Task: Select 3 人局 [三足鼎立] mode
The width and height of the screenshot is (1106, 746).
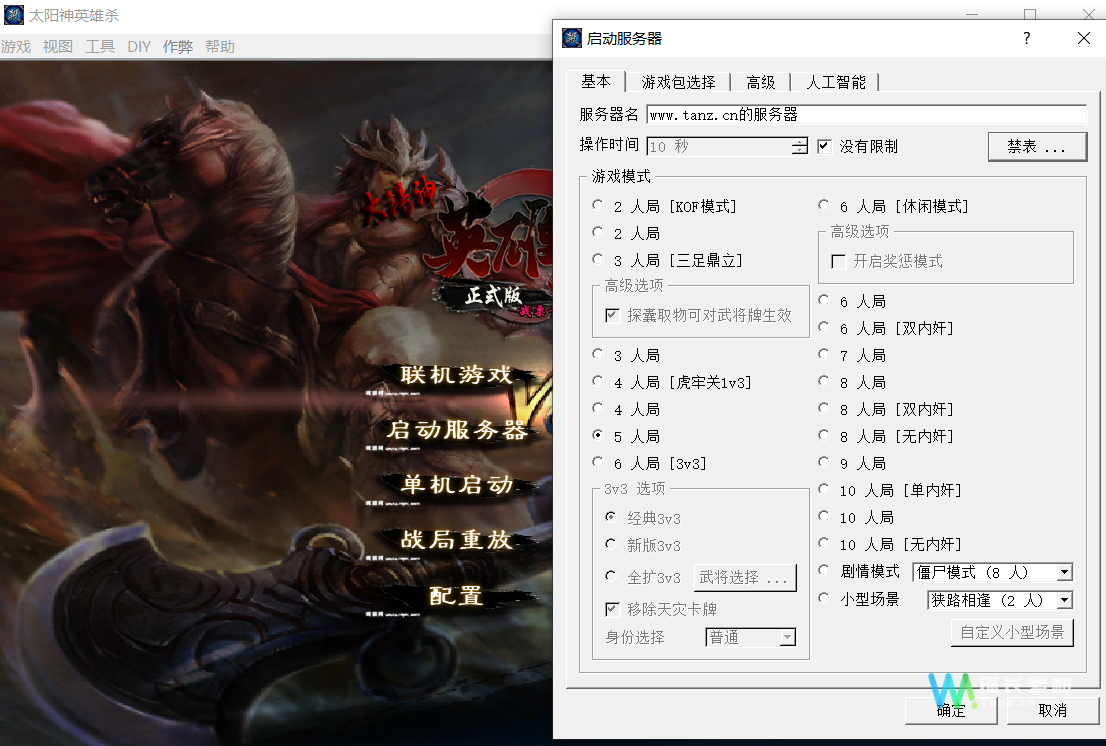Action: coord(598,259)
